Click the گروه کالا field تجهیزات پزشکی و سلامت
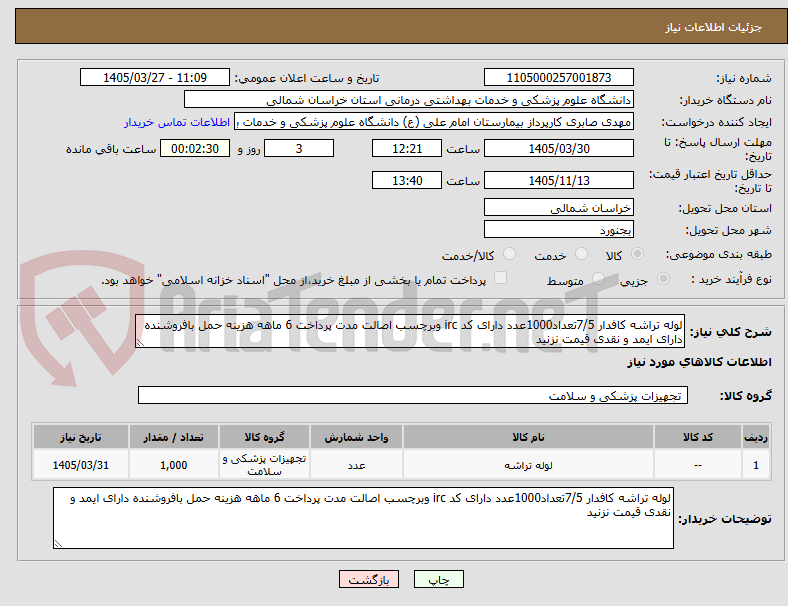 [413, 395]
